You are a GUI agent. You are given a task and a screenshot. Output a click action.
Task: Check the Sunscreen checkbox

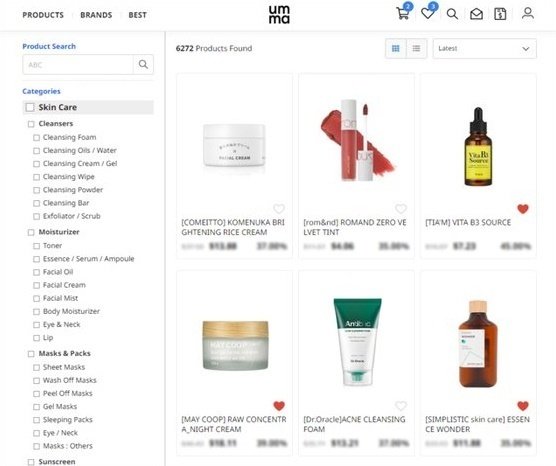point(31,462)
